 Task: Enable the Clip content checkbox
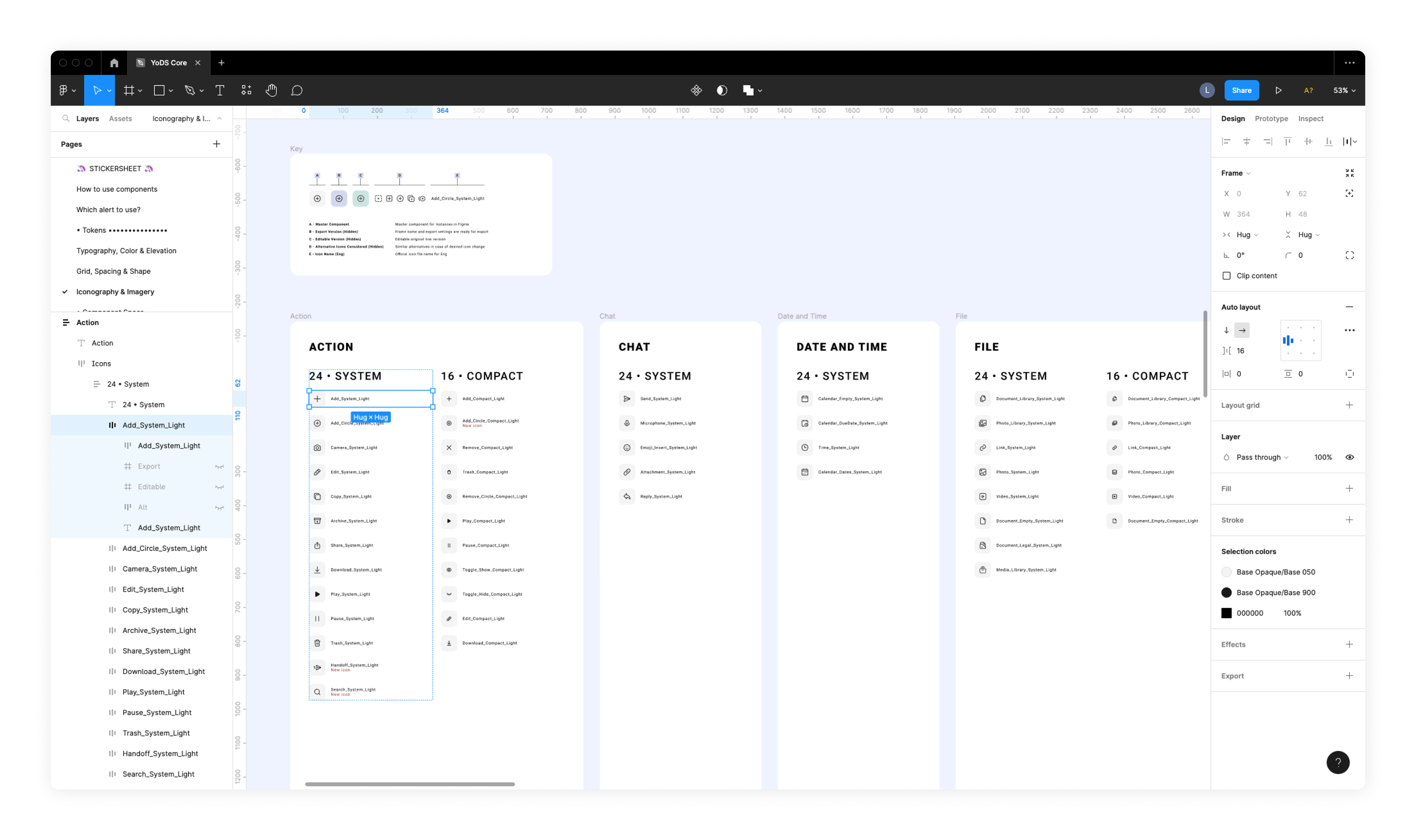click(1226, 276)
